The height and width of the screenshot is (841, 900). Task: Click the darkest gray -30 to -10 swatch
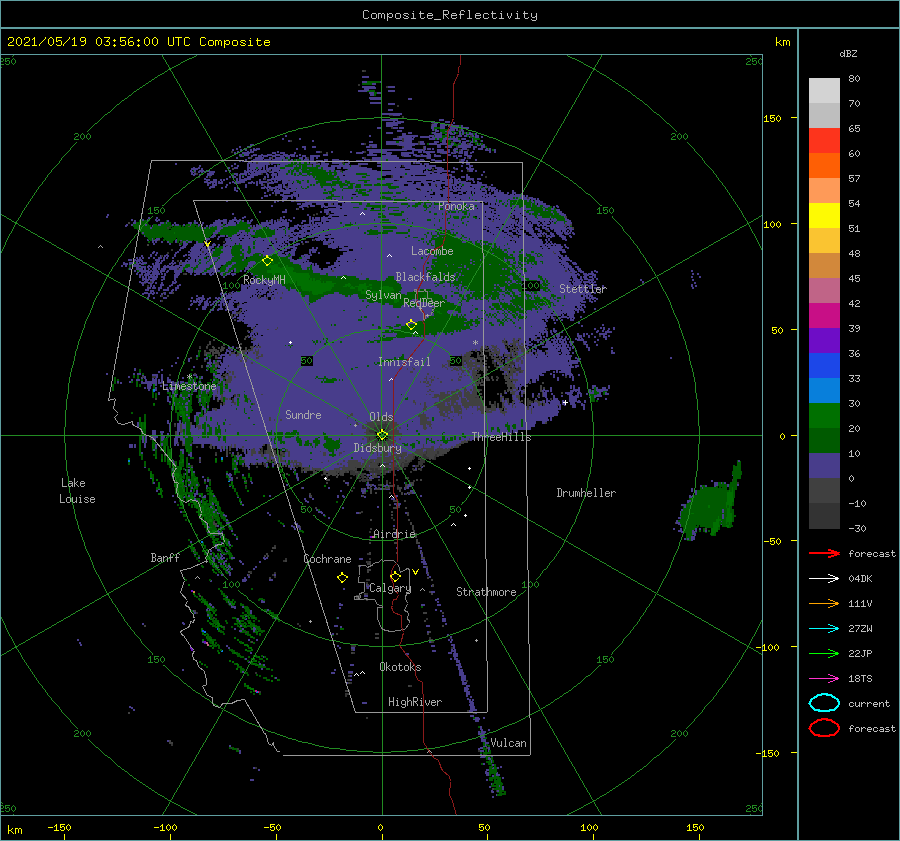(x=824, y=516)
